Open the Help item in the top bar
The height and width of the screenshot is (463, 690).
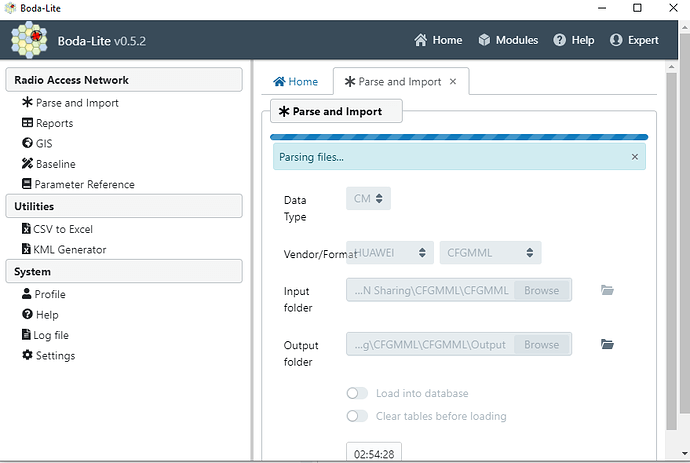pos(573,40)
